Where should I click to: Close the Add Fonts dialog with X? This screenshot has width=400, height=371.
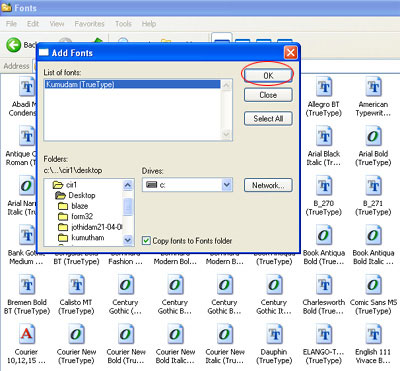(290, 52)
